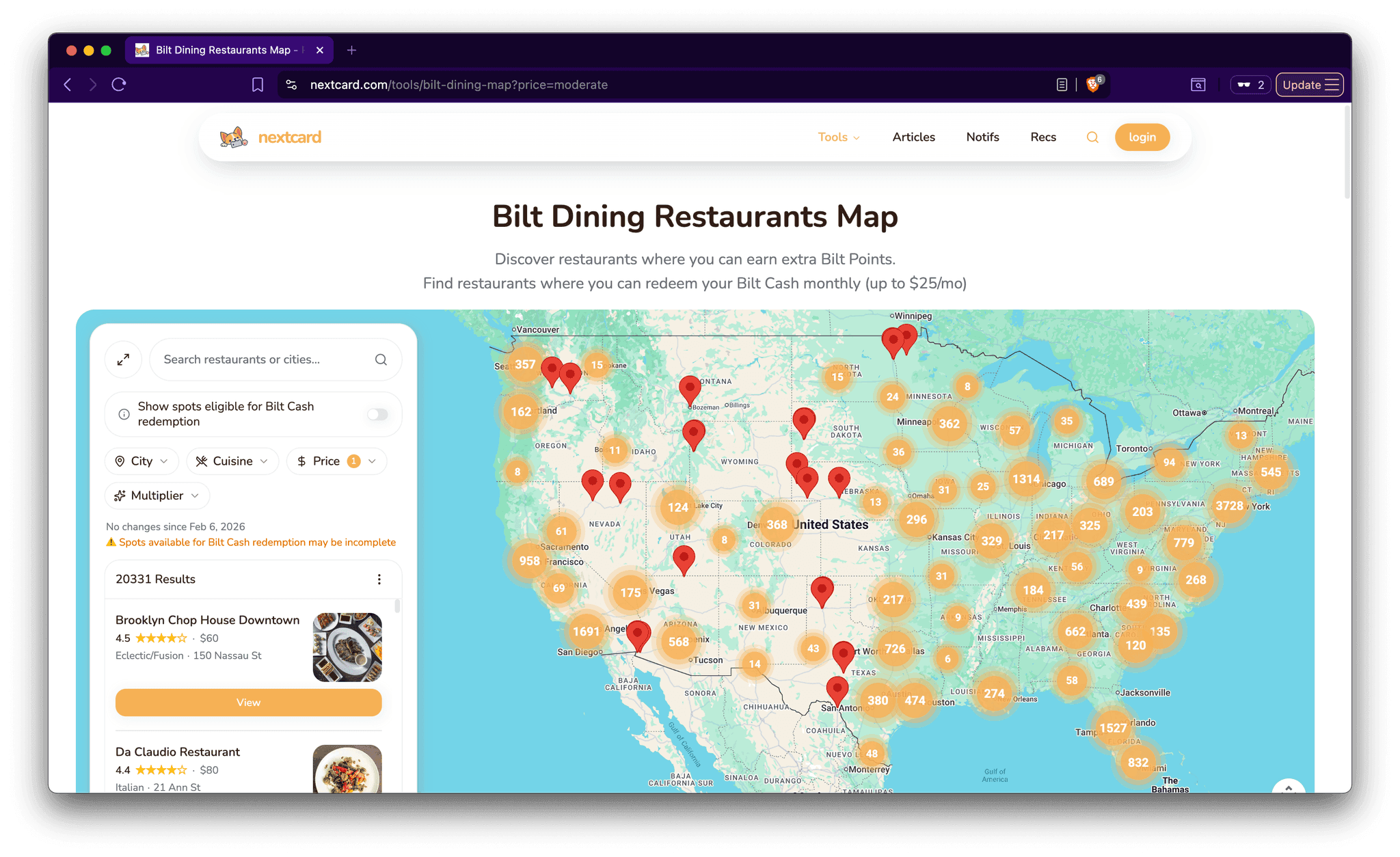Viewport: 1400px width, 857px height.
Task: Open the Notifs page
Action: tap(982, 137)
